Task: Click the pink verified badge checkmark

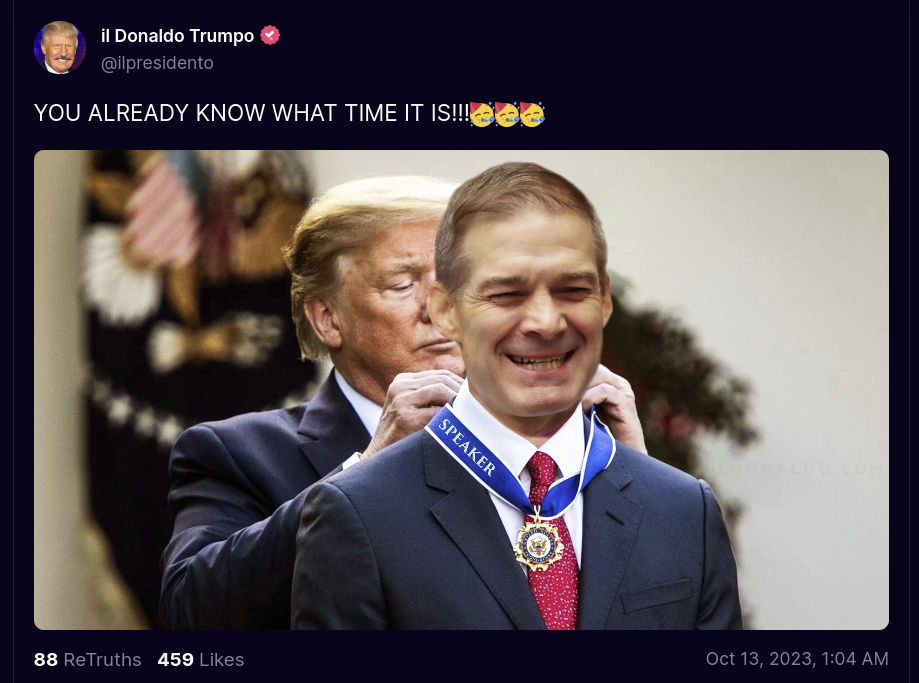Action: coord(270,35)
